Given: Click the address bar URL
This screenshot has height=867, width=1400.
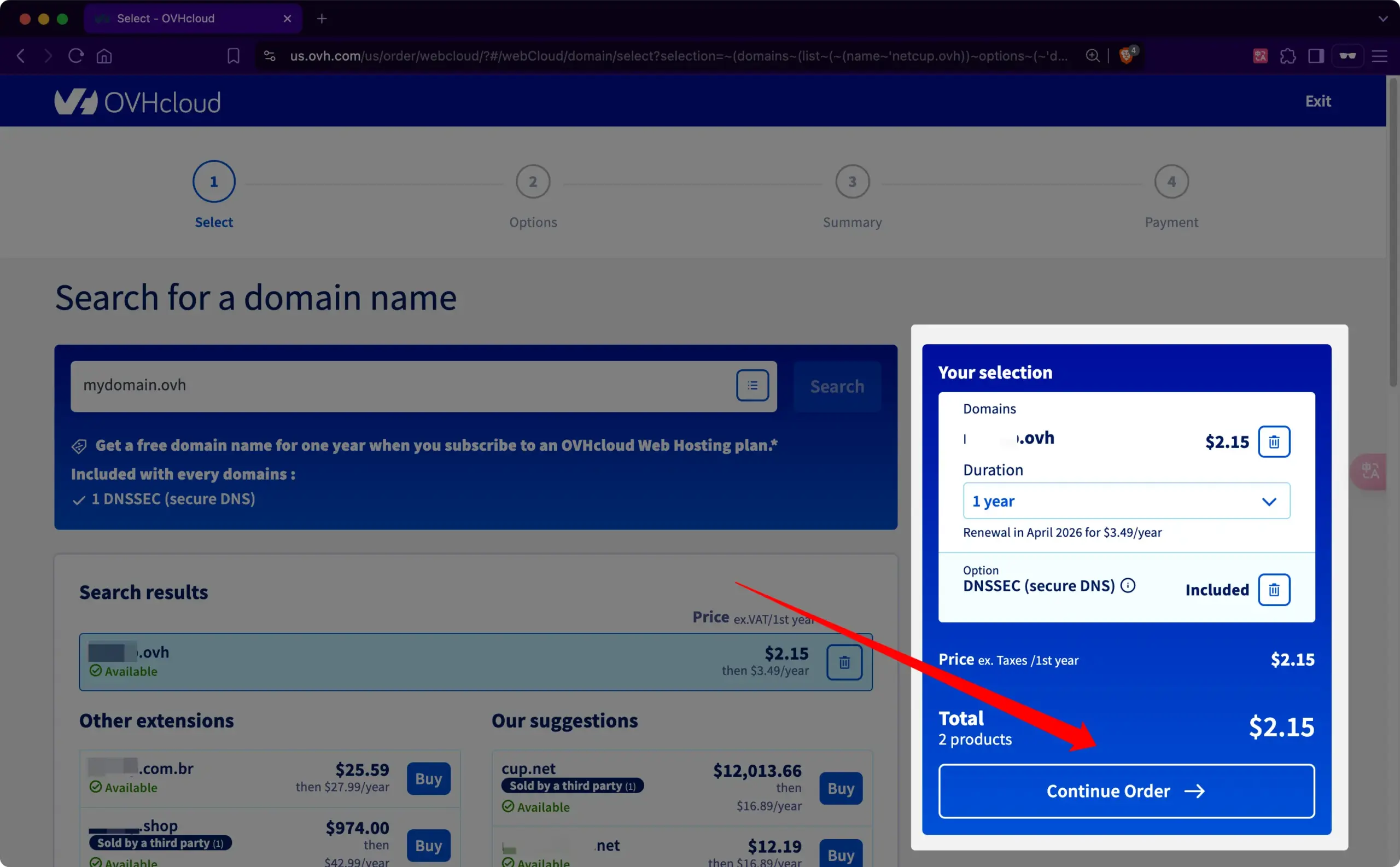Looking at the screenshot, I should (678, 56).
